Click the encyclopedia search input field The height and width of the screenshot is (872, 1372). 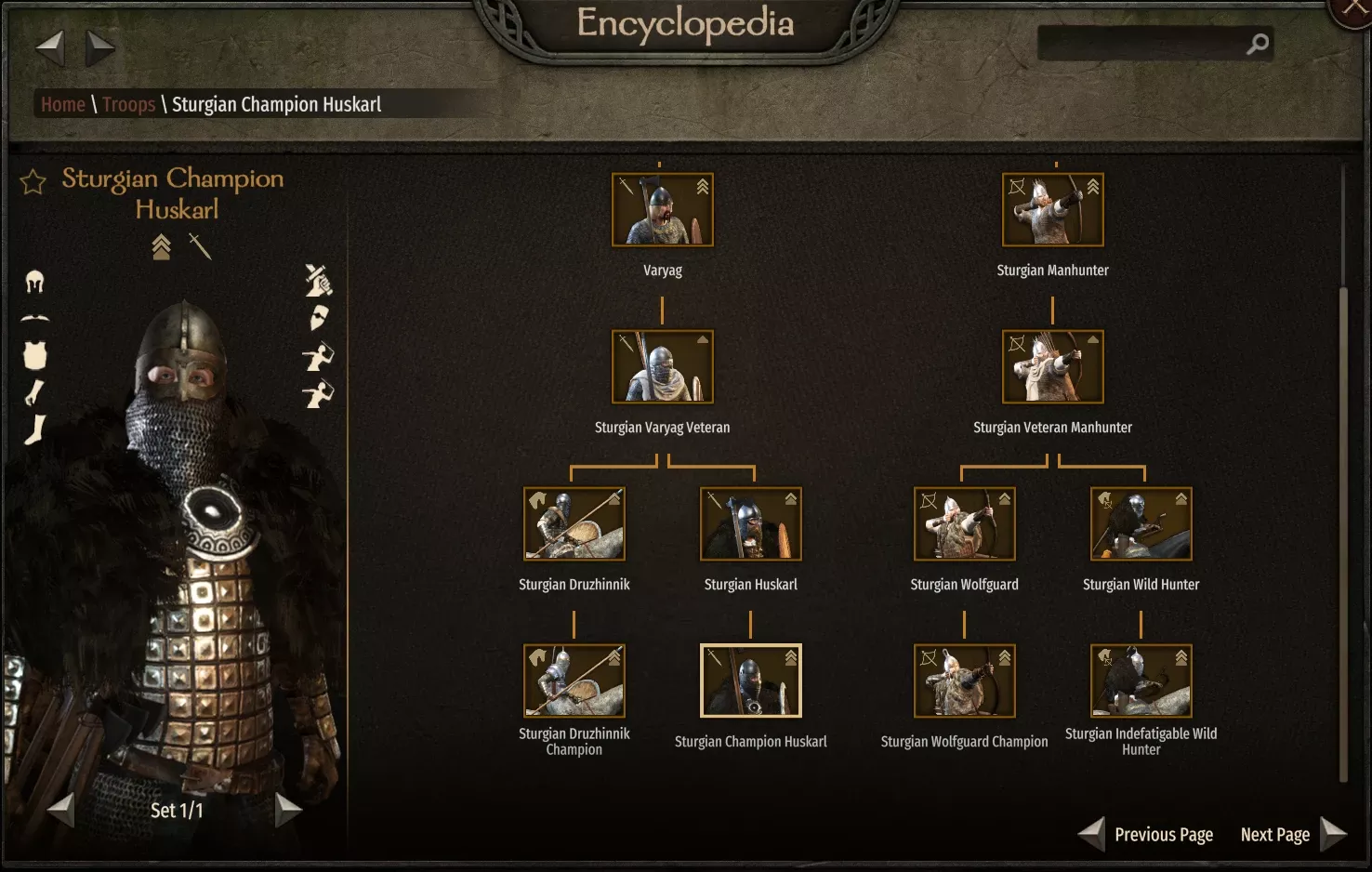1141,44
